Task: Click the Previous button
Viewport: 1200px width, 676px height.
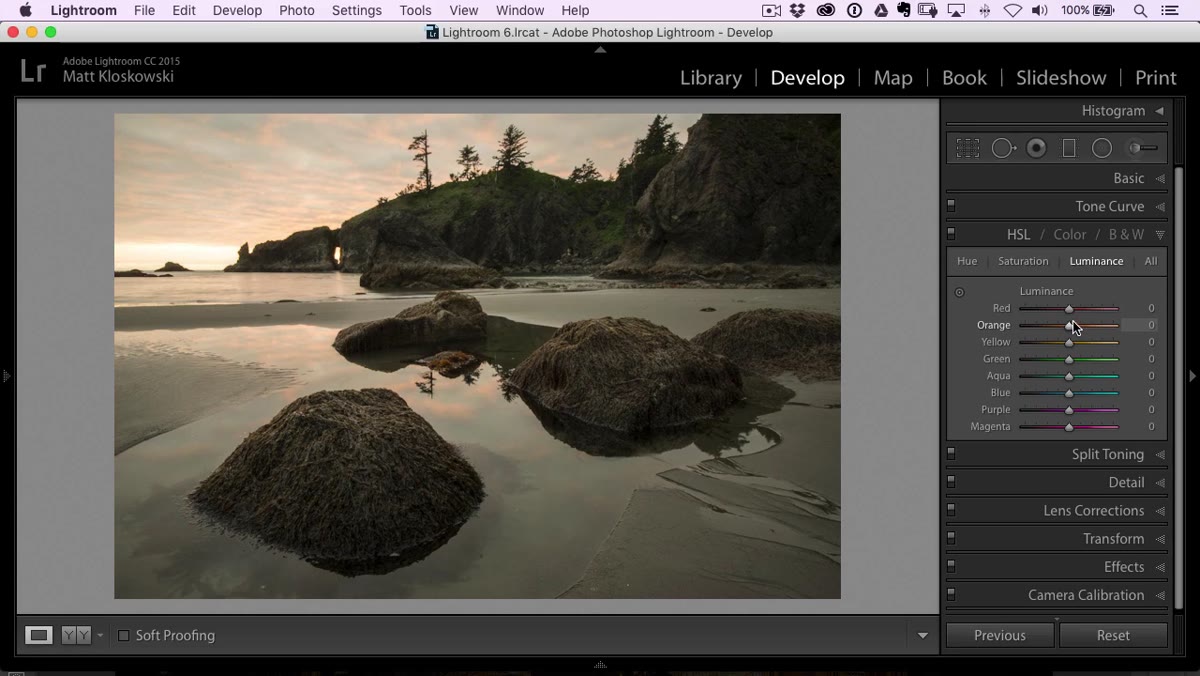Action: click(1000, 635)
